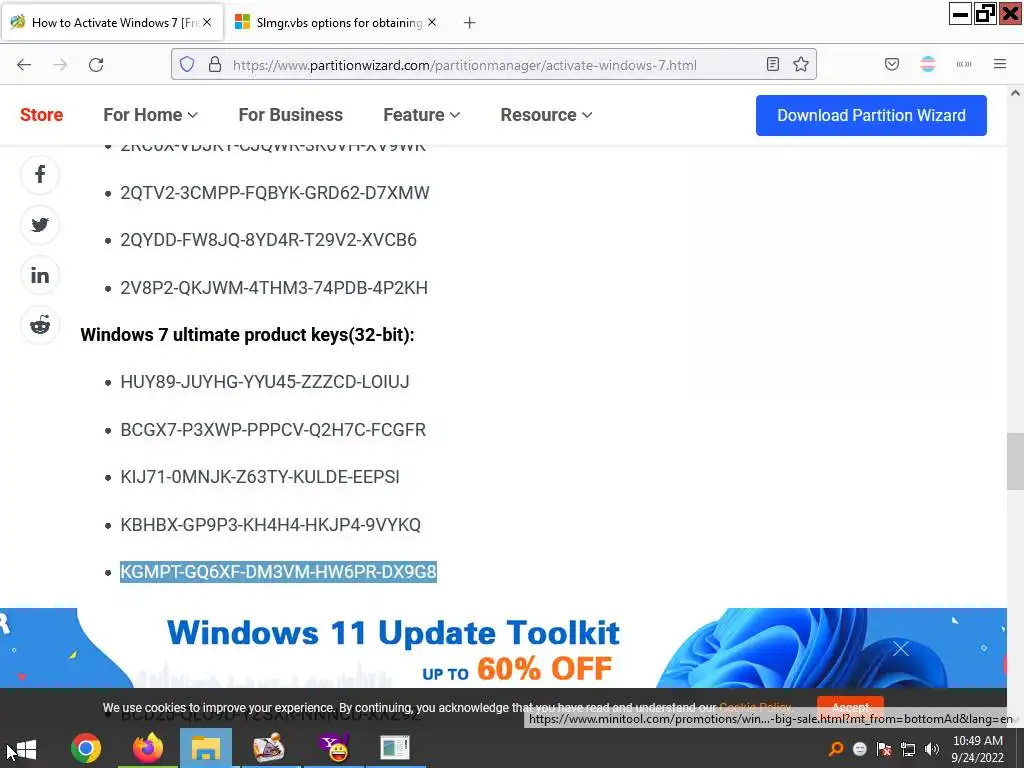The height and width of the screenshot is (768, 1024).
Task: Click the key KBHBX-GP9P3-KH4H4-HKJP4-9VYKQ
Action: pos(270,525)
